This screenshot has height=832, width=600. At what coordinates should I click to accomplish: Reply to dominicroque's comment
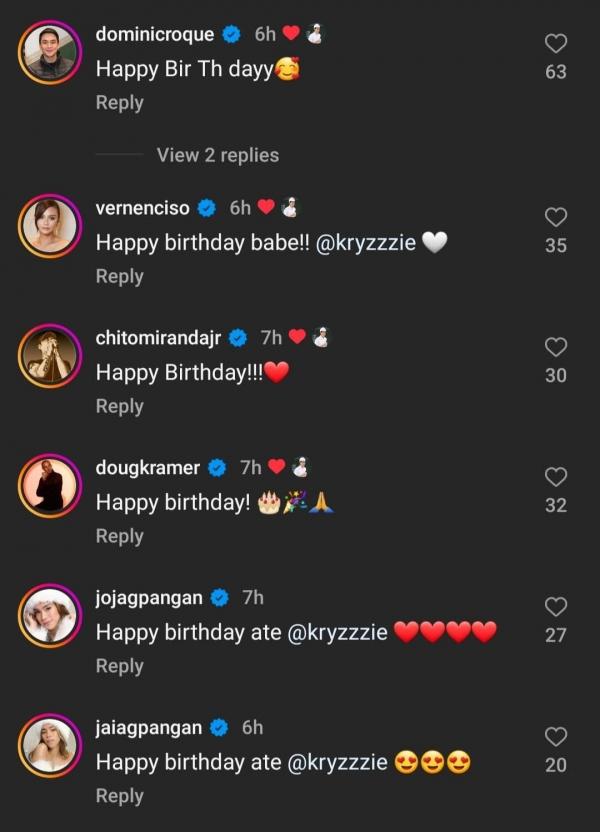119,102
